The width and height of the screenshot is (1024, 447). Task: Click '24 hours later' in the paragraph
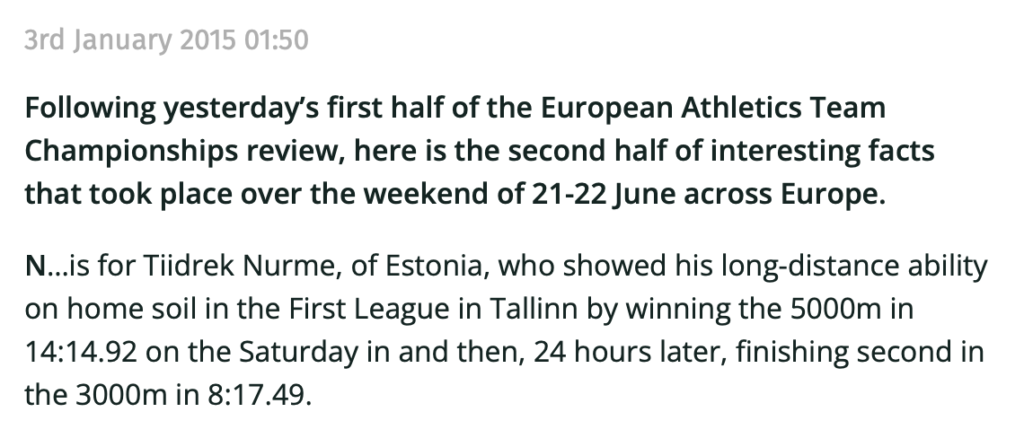[x=629, y=353]
